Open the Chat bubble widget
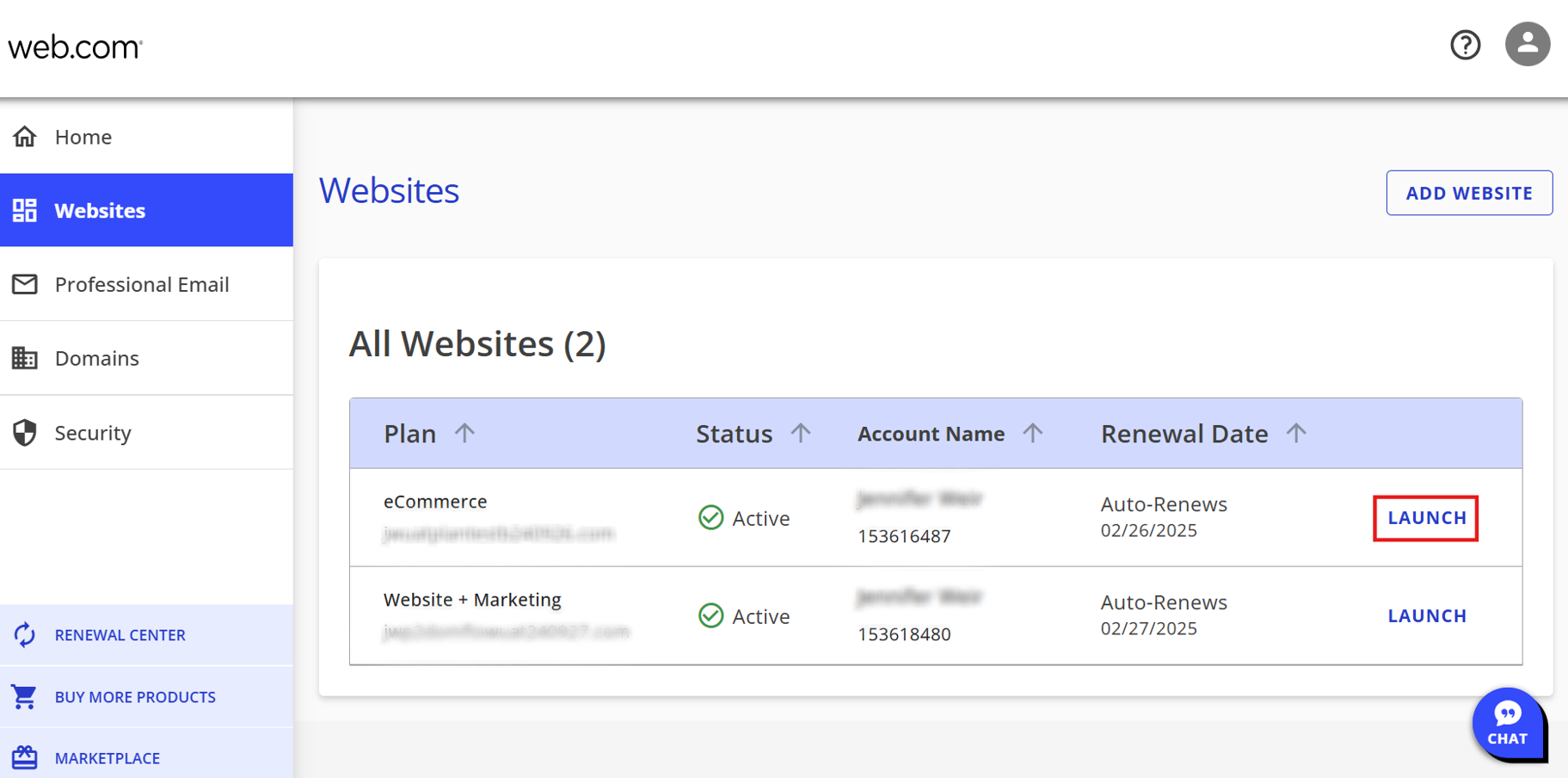The height and width of the screenshot is (778, 1568). [1507, 724]
